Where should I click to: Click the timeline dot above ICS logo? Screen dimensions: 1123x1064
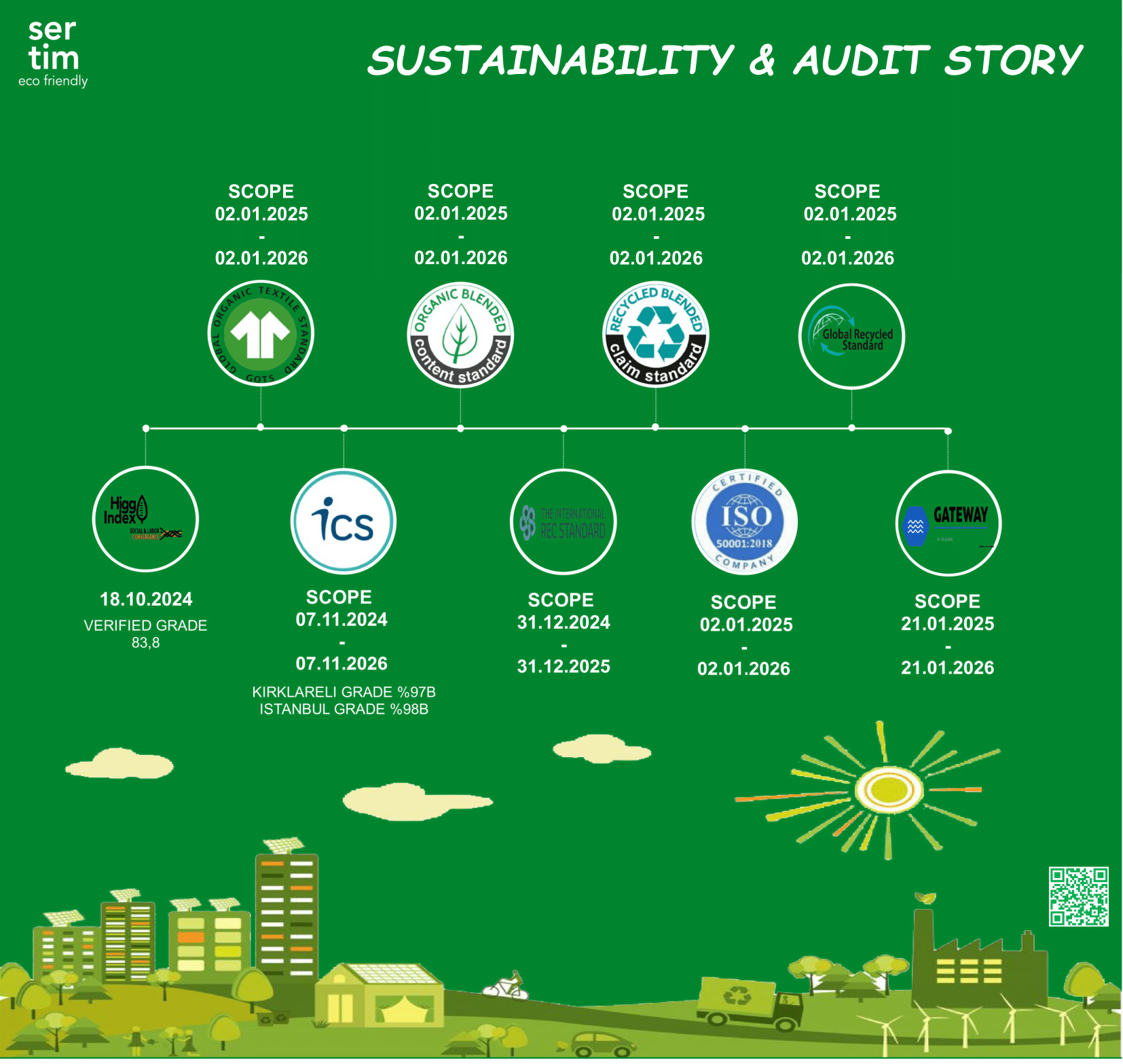pyautogui.click(x=344, y=428)
